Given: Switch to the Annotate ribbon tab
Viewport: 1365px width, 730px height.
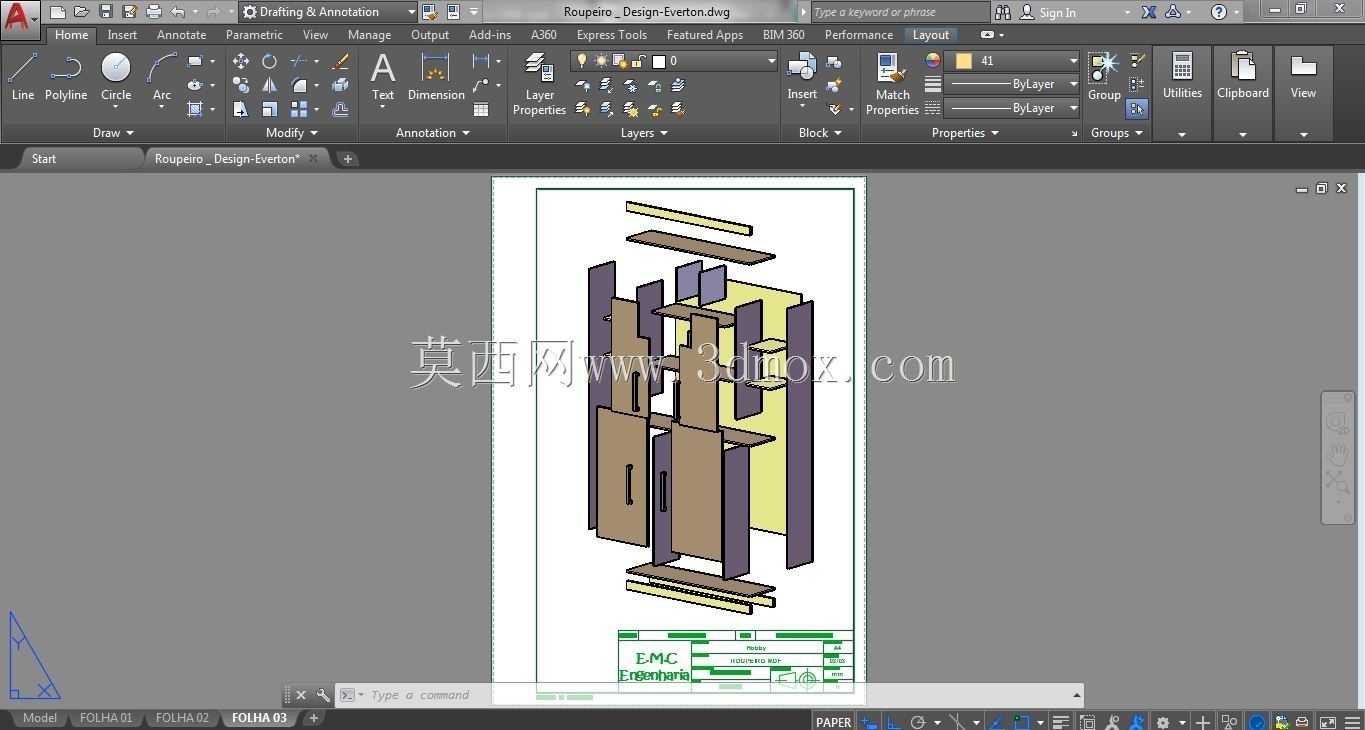Looking at the screenshot, I should [x=181, y=35].
